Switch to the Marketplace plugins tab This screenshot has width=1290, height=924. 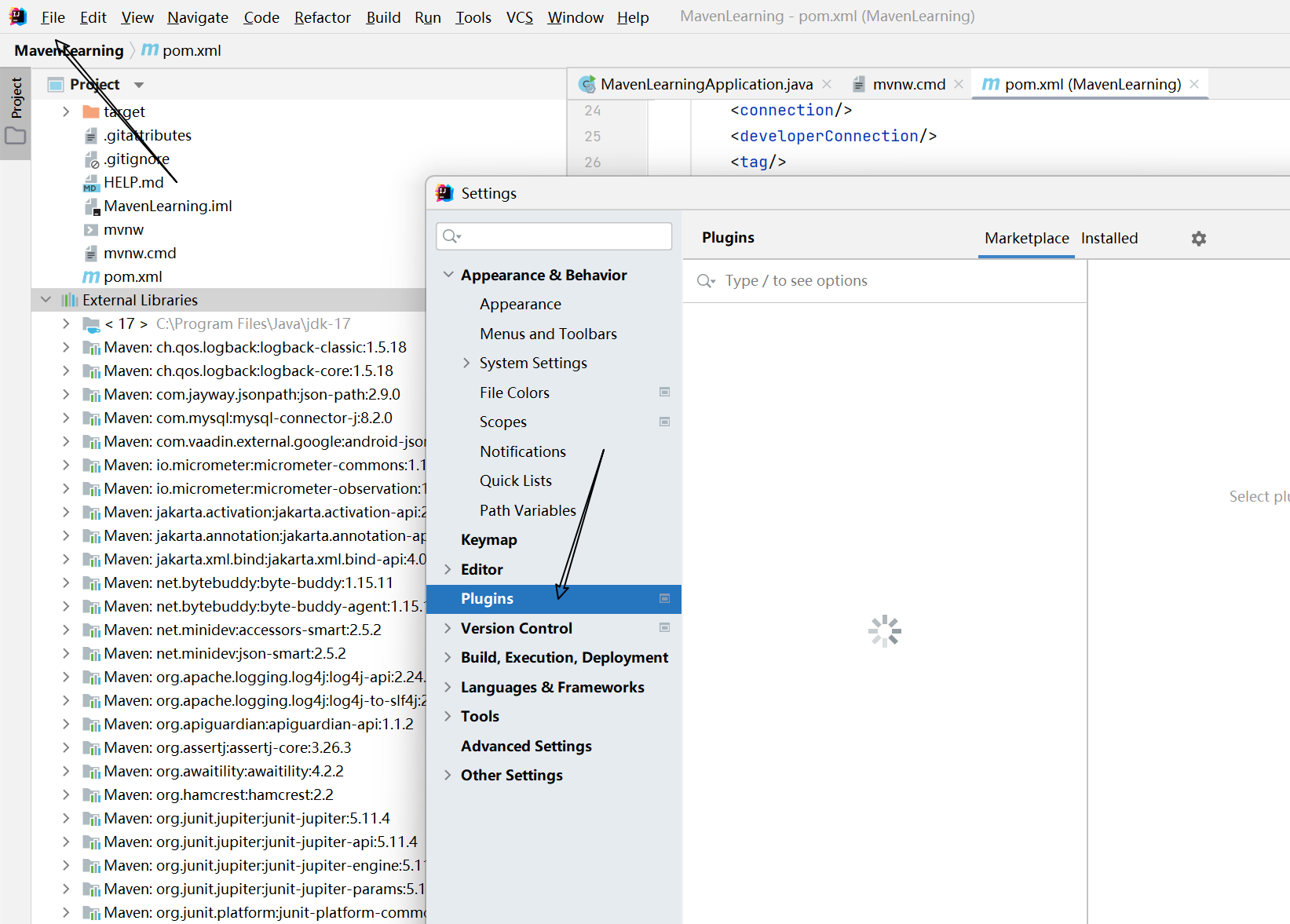point(1027,238)
